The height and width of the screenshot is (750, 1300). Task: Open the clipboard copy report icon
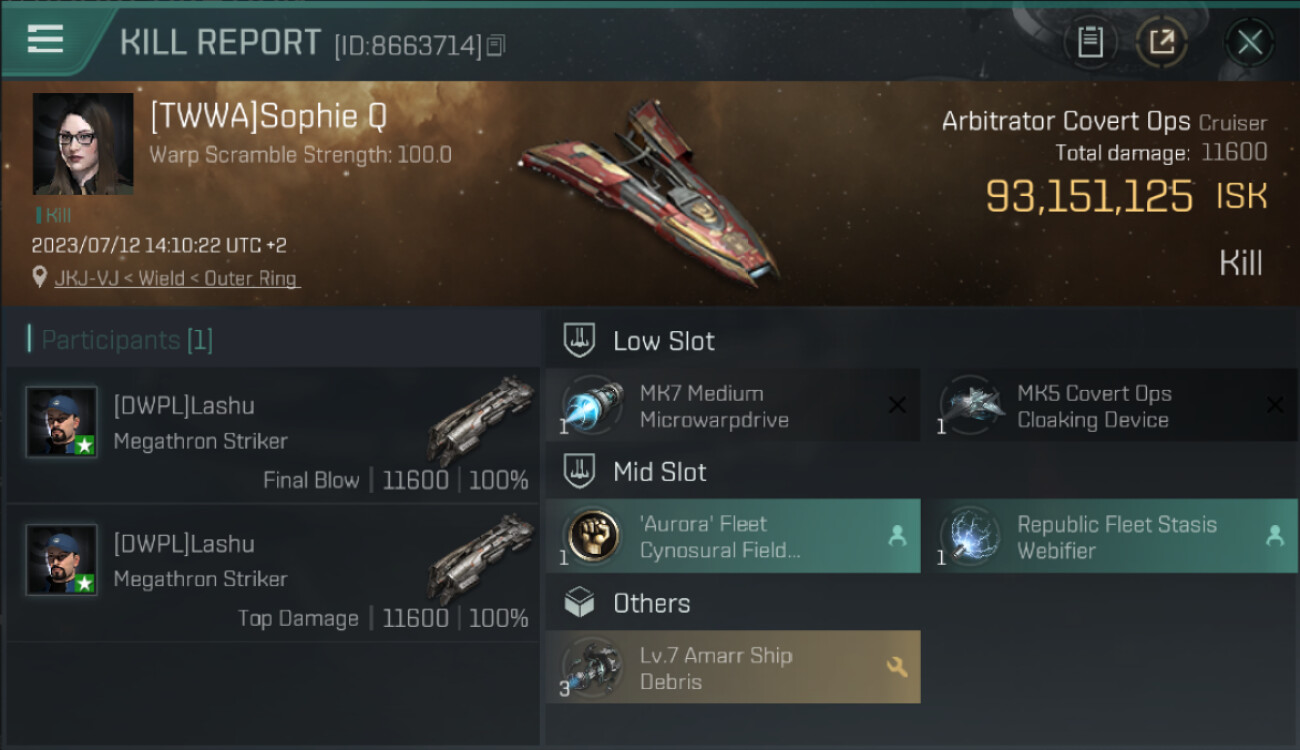pyautogui.click(x=1090, y=42)
